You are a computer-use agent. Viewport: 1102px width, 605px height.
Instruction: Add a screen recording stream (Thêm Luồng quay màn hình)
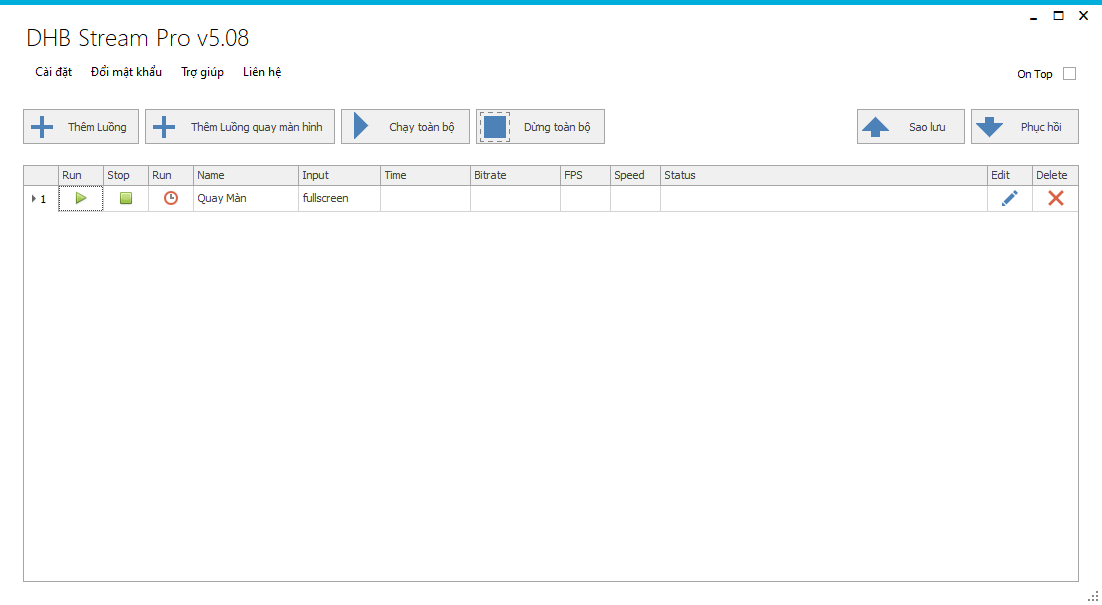point(240,126)
